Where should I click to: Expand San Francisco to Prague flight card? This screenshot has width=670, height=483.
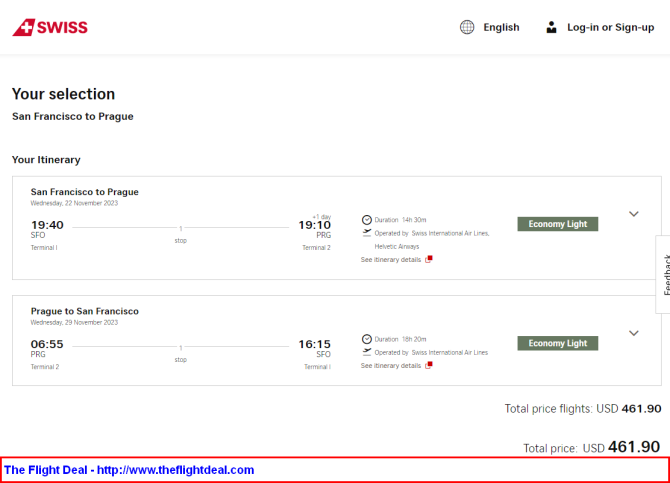[634, 214]
